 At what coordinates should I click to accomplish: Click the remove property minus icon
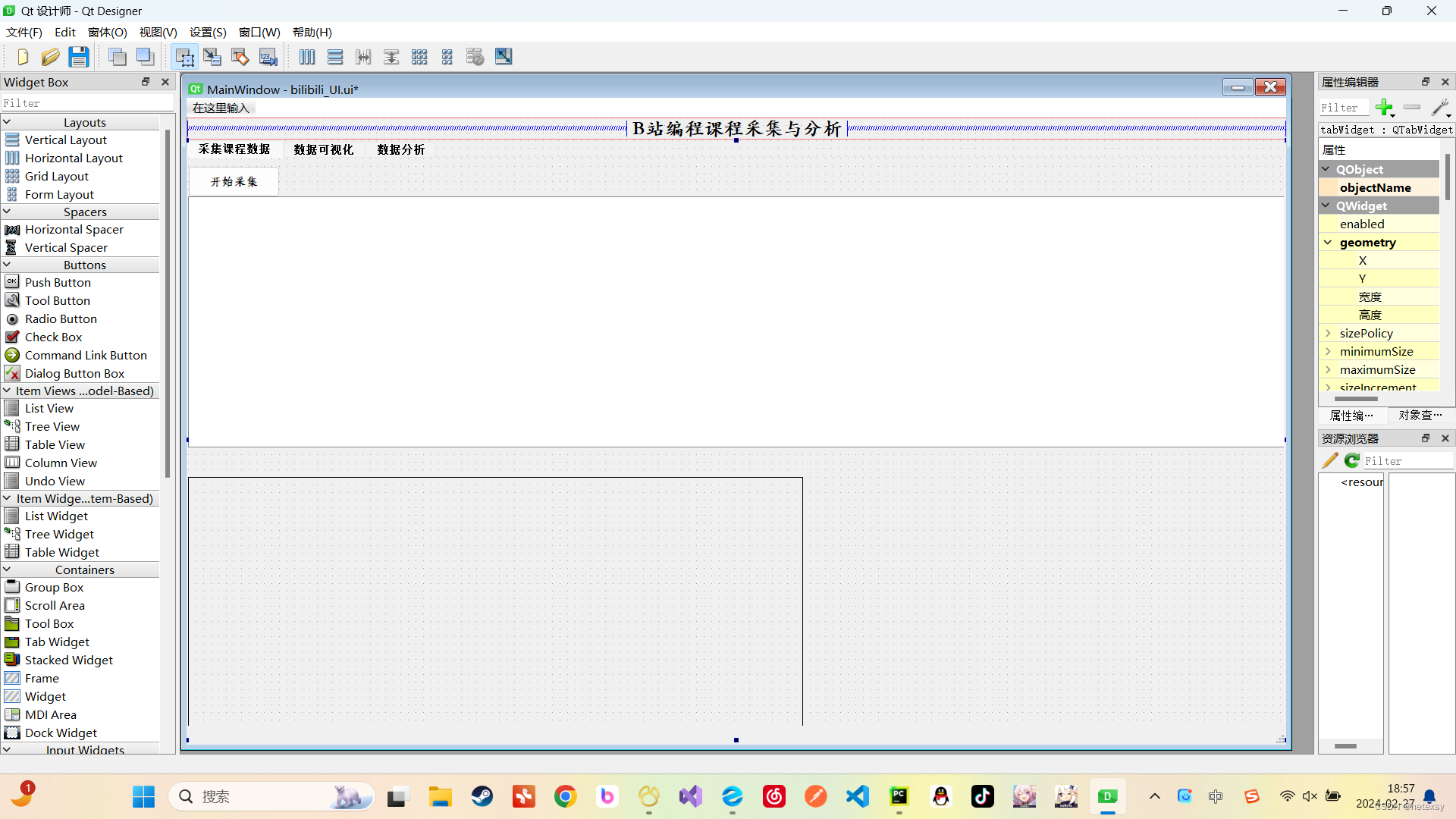pos(1412,108)
